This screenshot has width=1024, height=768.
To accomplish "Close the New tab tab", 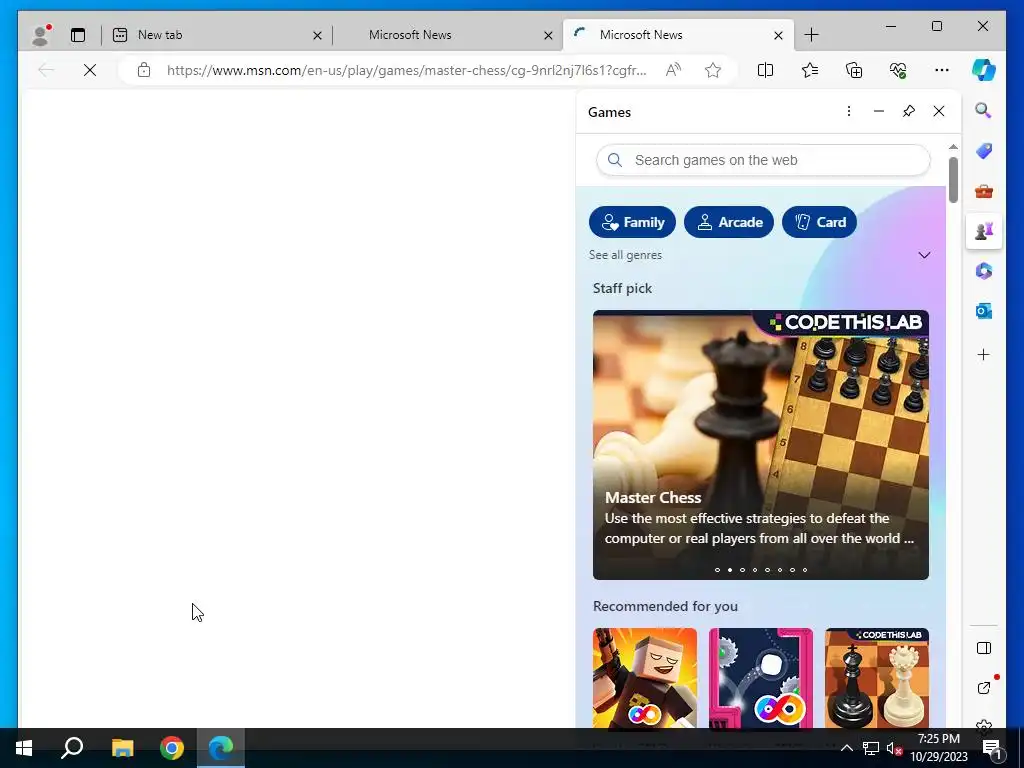I will (317, 35).
